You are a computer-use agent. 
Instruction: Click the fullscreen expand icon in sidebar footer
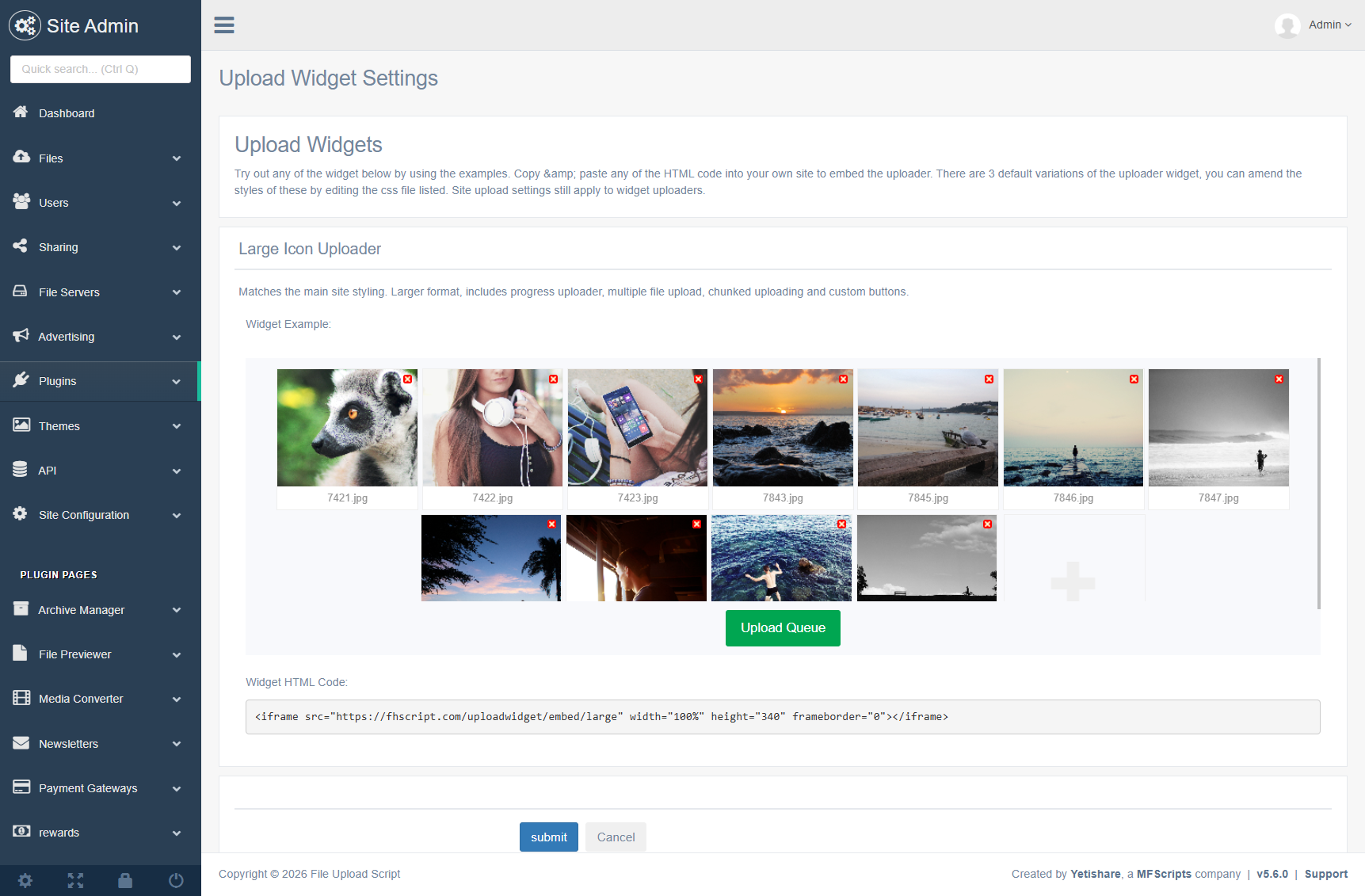(75, 880)
